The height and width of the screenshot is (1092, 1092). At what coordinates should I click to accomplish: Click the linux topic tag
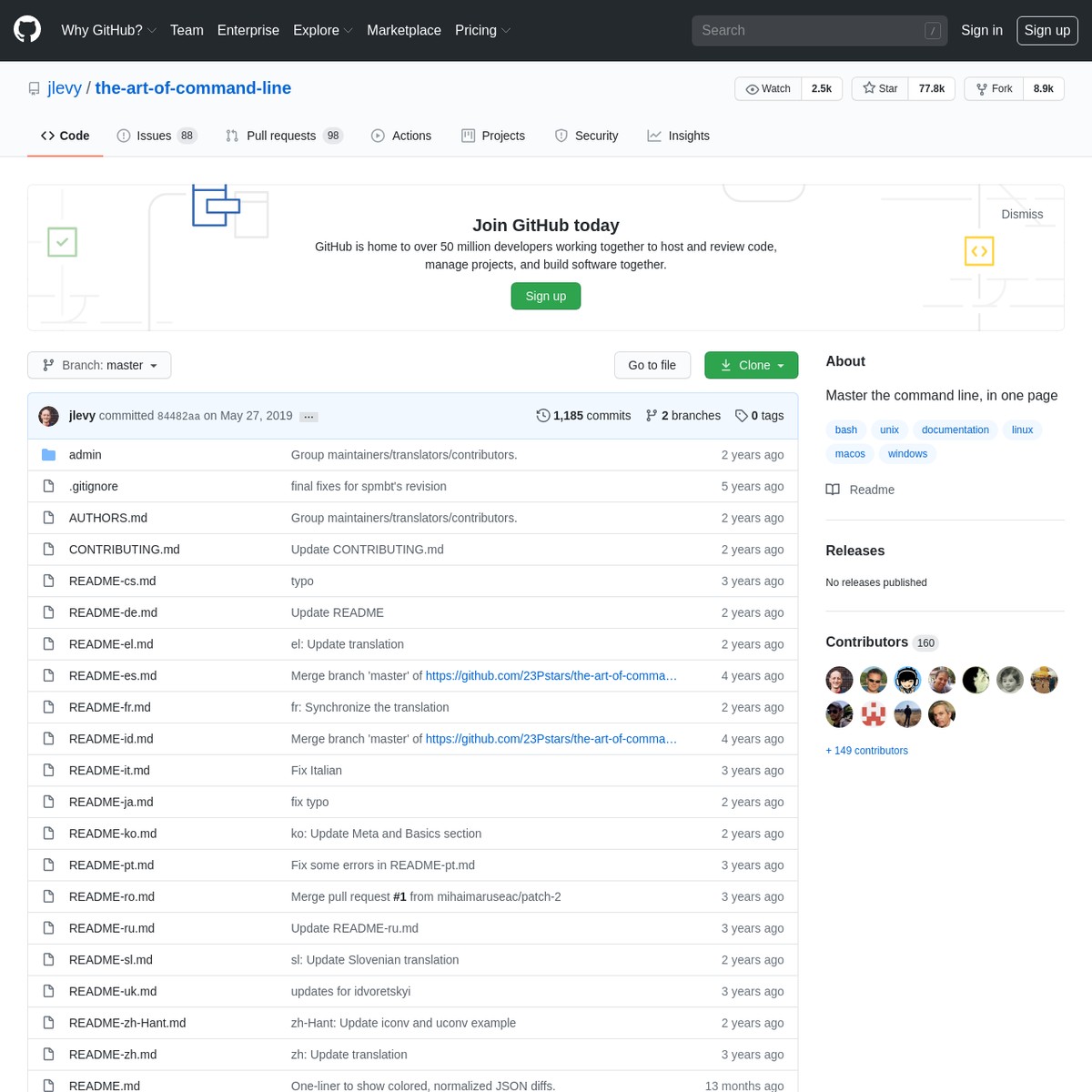(1023, 430)
